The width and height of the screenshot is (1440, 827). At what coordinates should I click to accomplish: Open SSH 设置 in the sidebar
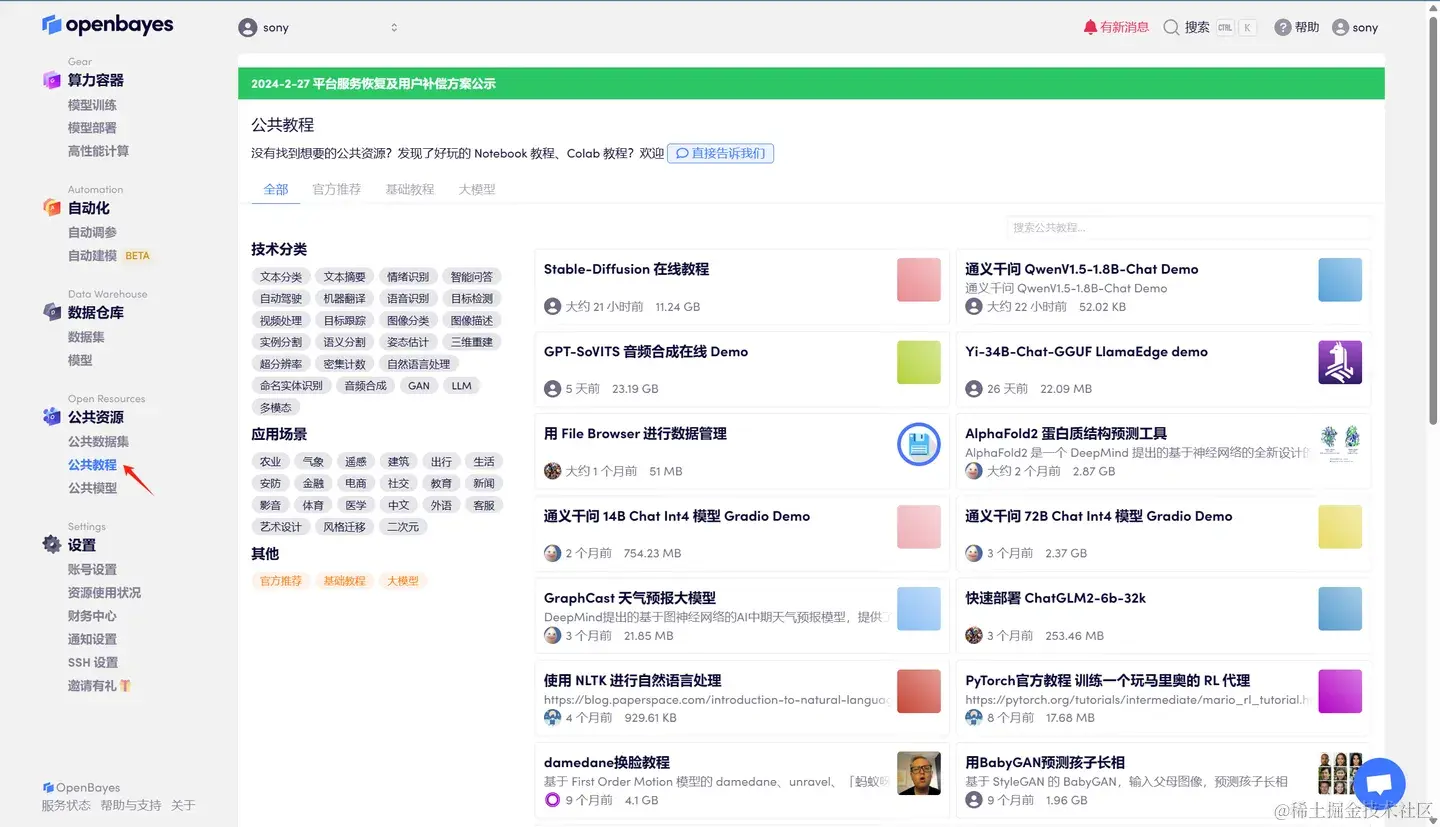pyautogui.click(x=93, y=662)
